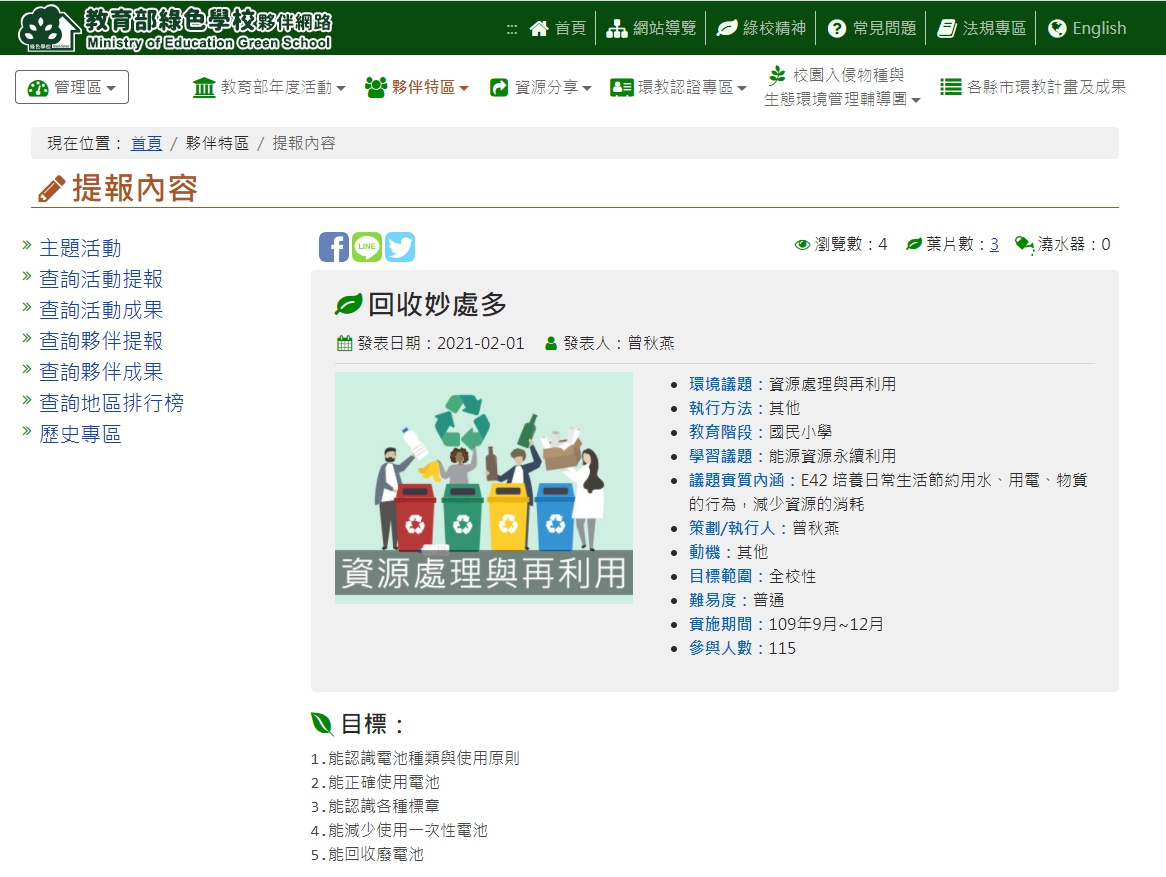The image size is (1166, 877).
Task: Open 各縣市環教計畫及成果 menu item
Action: point(1033,88)
